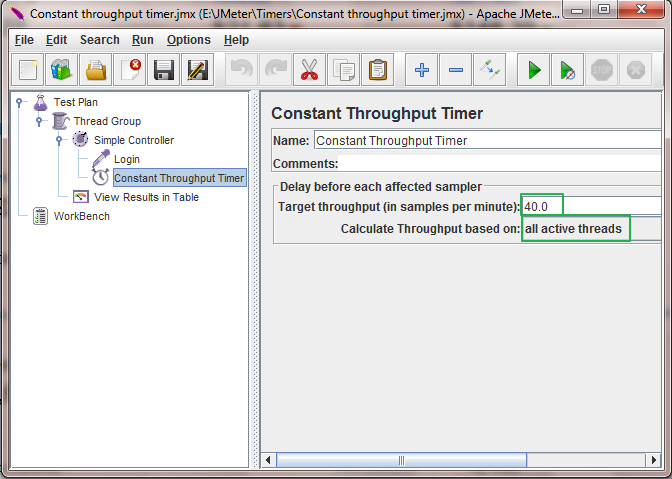Click the horizontal scrollbar thumb
The height and width of the screenshot is (479, 672).
[402, 460]
